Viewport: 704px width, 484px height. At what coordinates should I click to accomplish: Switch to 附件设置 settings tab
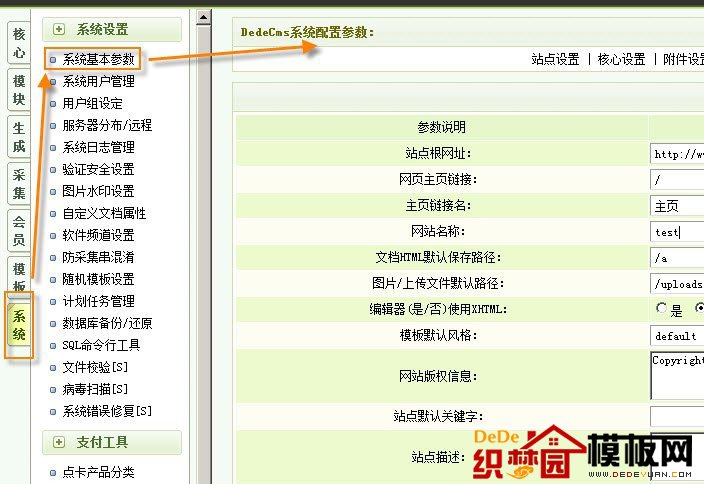pos(683,59)
